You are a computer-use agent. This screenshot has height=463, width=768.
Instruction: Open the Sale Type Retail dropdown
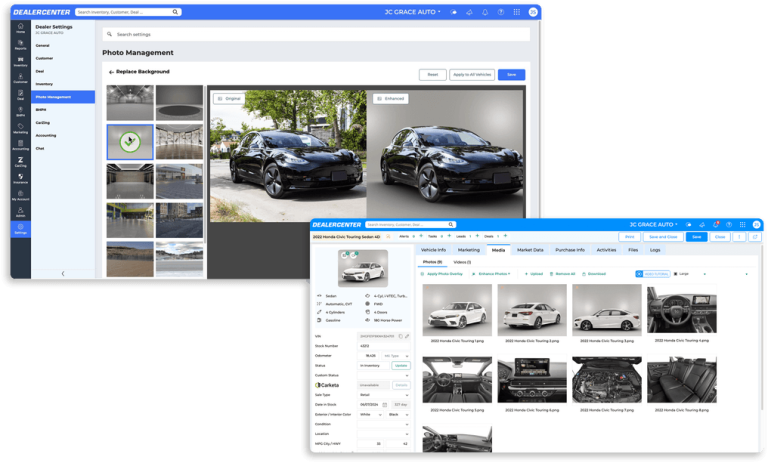pos(384,395)
